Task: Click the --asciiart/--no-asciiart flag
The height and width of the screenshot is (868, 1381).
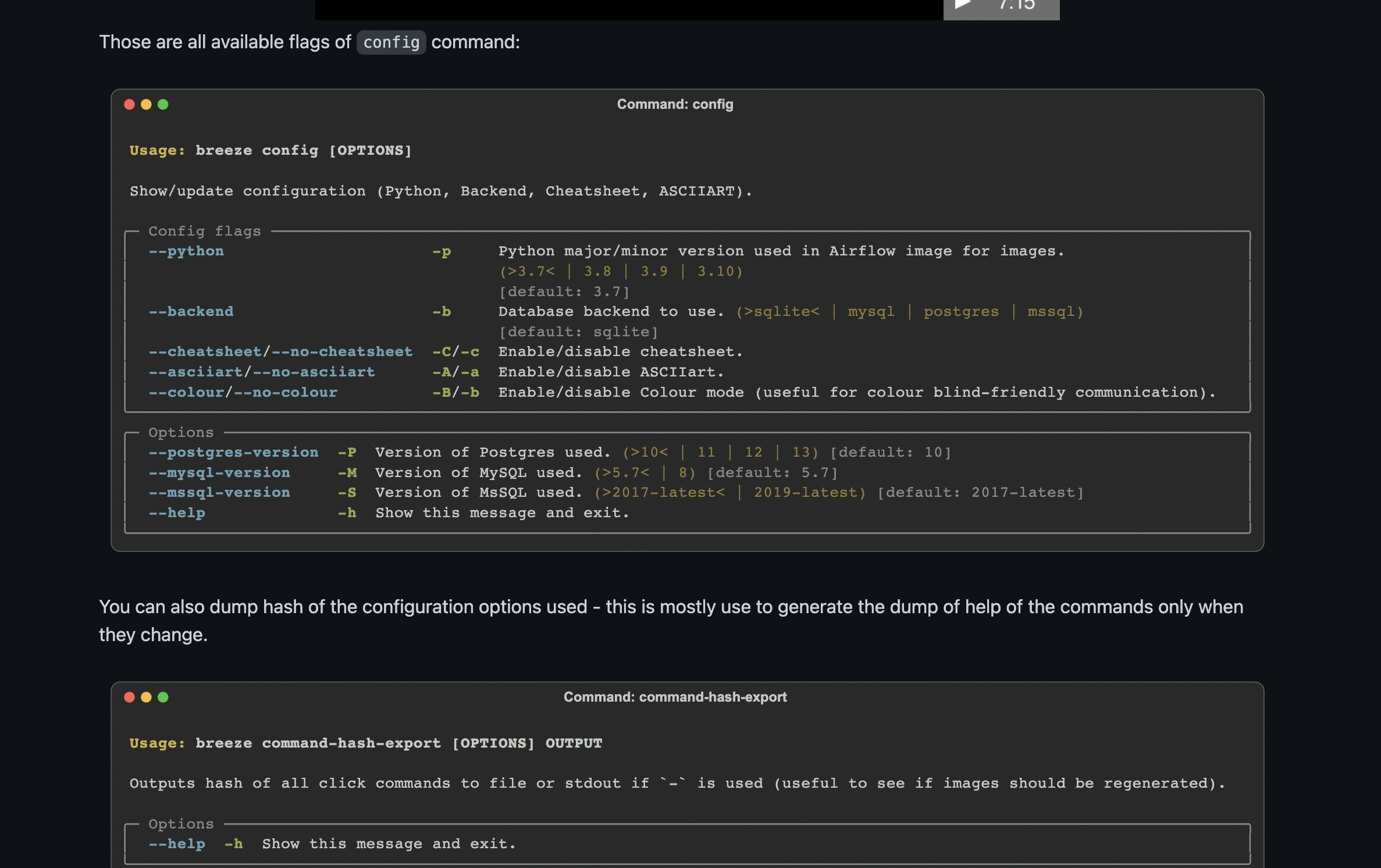Action: tap(262, 372)
